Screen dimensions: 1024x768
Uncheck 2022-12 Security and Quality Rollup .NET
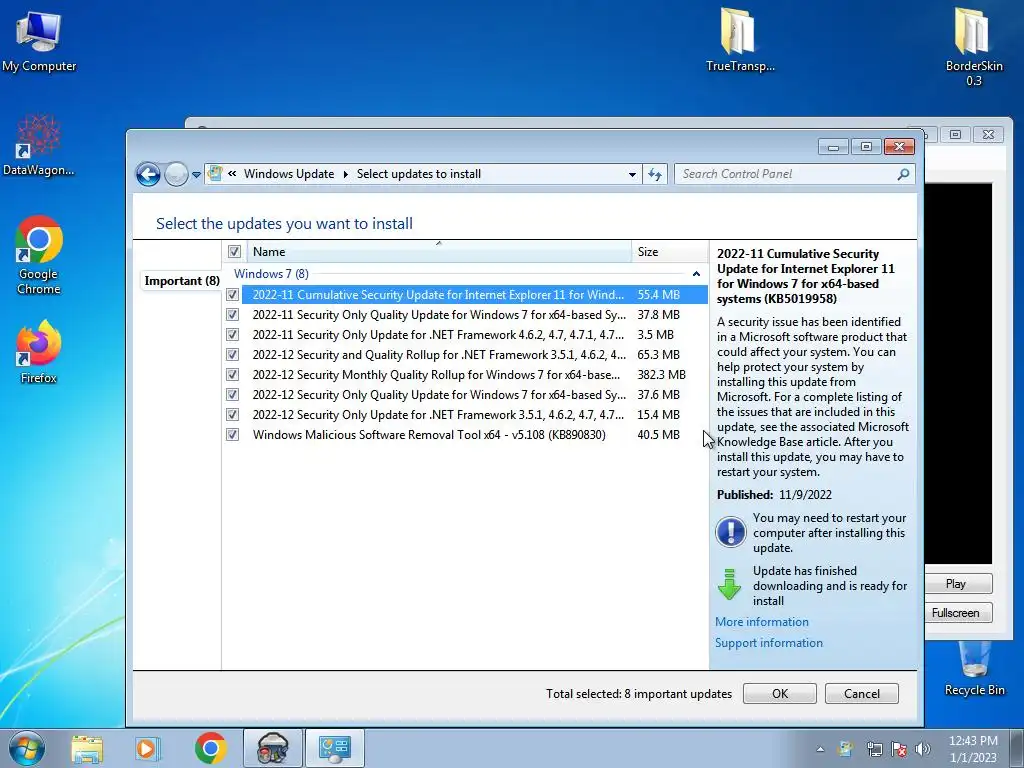pyautogui.click(x=232, y=355)
